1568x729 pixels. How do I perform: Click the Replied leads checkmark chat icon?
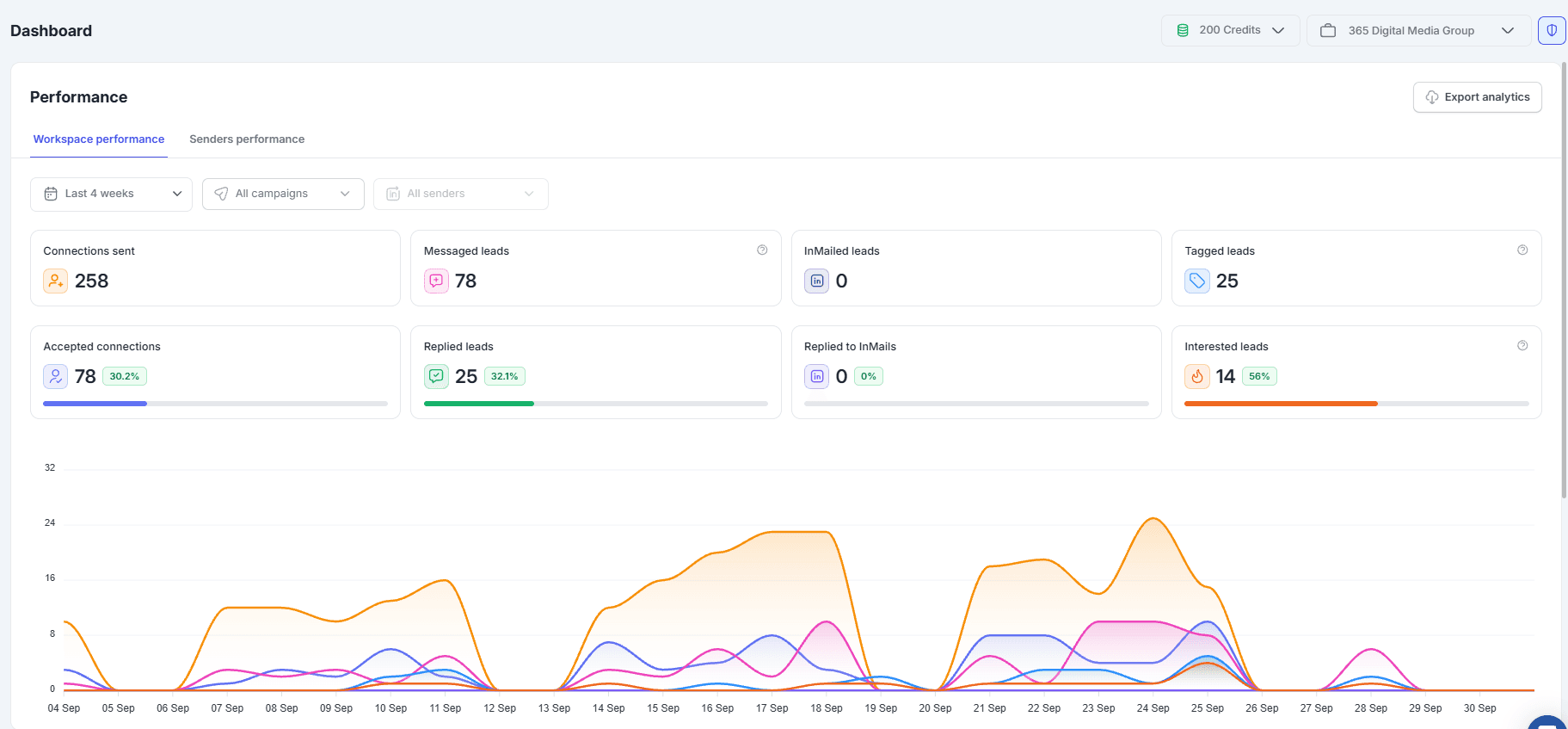(436, 376)
